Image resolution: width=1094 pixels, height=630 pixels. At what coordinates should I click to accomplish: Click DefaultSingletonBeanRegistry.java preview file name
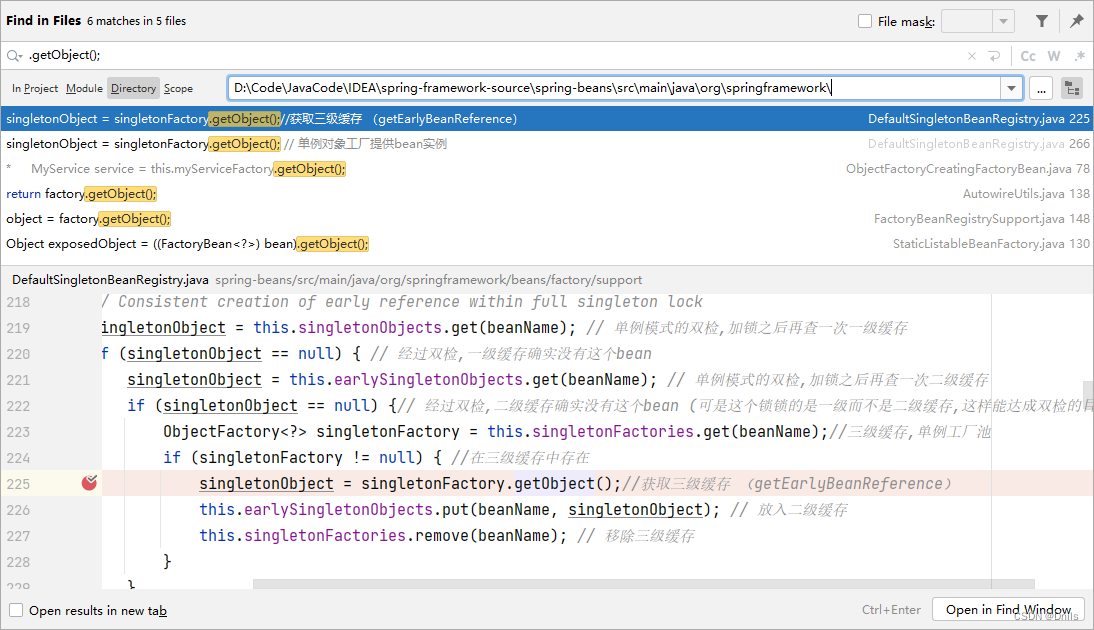pos(110,280)
